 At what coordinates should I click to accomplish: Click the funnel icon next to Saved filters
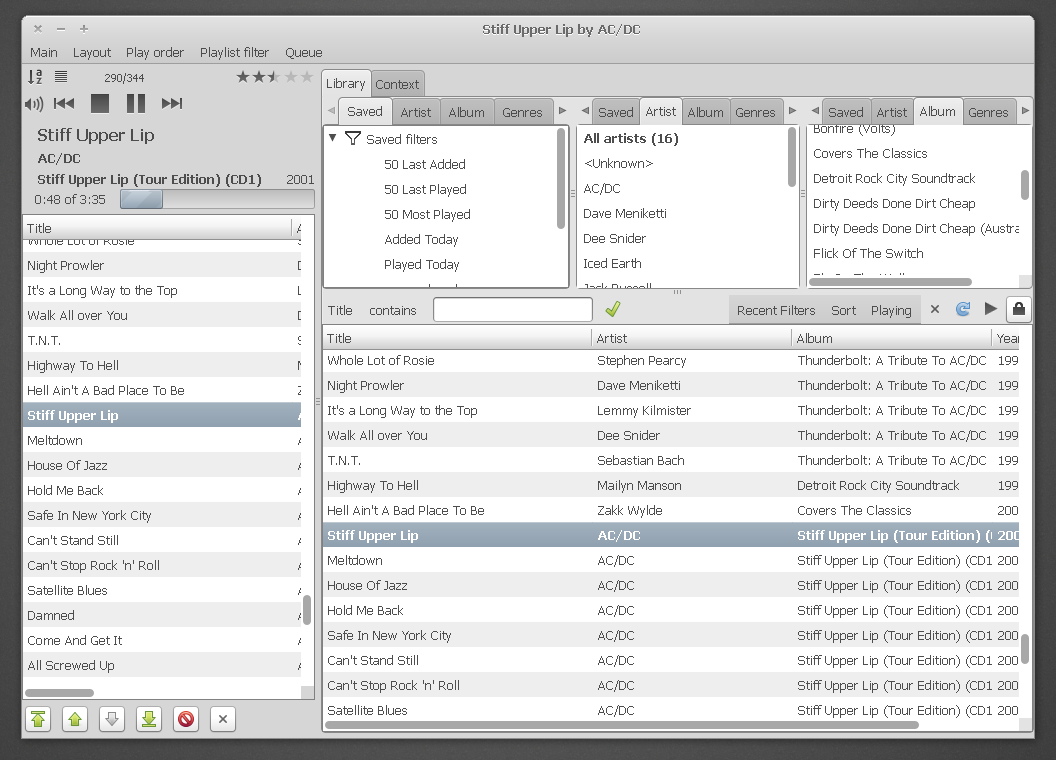pos(353,138)
